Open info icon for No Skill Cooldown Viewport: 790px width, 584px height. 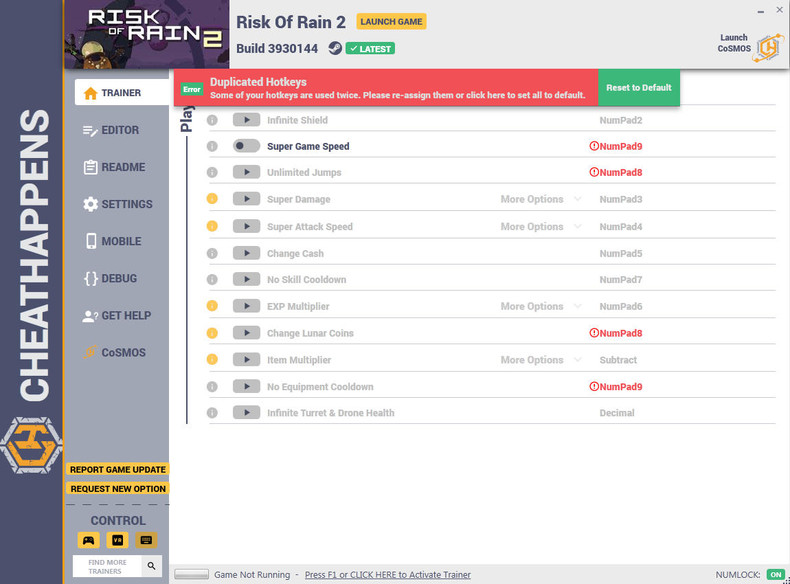(x=212, y=279)
